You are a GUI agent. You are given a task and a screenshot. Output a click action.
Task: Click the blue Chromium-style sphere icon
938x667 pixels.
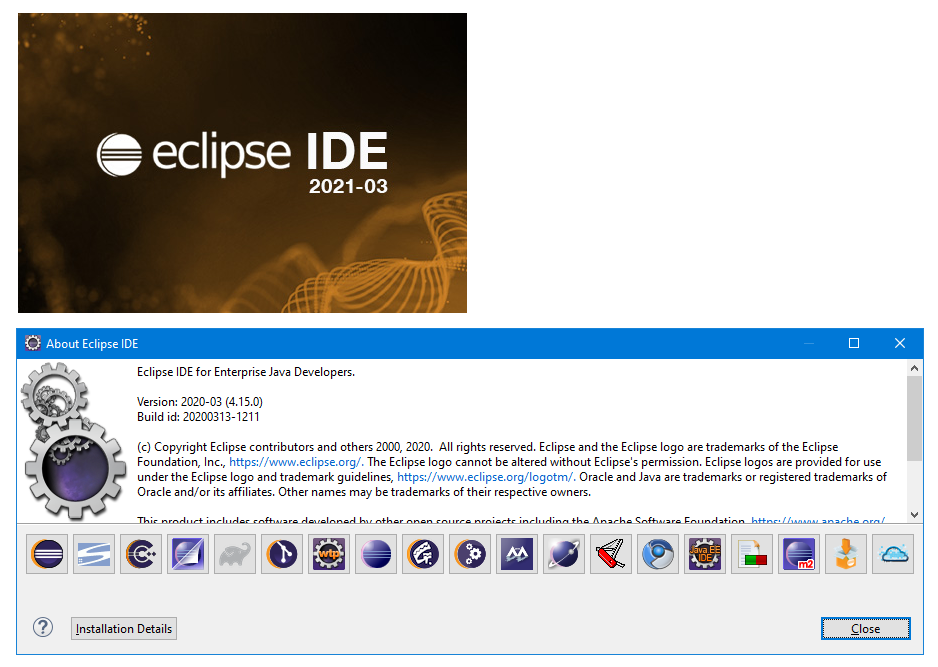coord(657,554)
